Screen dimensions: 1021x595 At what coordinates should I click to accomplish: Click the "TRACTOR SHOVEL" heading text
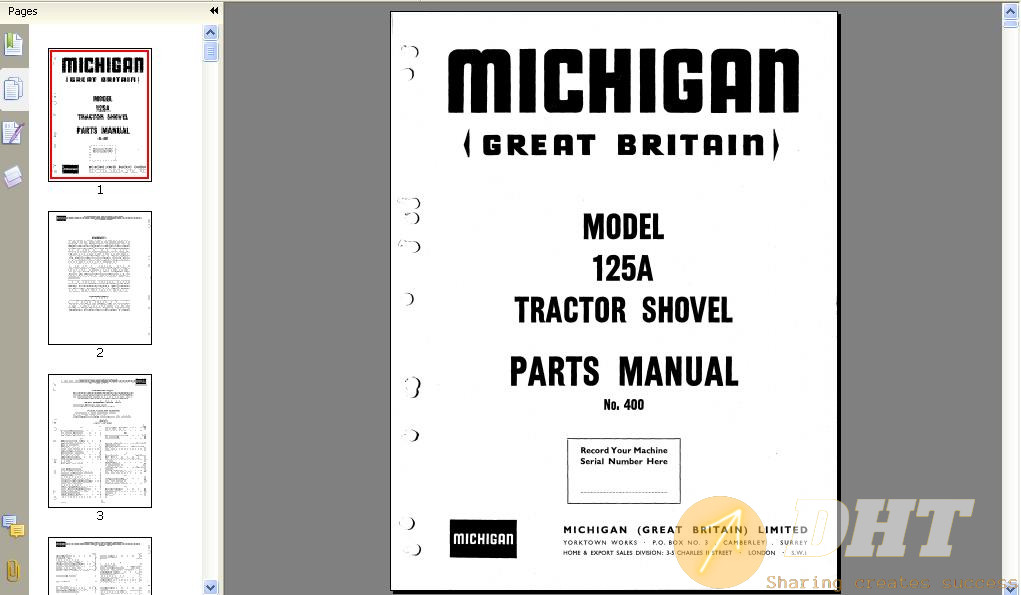coord(623,310)
